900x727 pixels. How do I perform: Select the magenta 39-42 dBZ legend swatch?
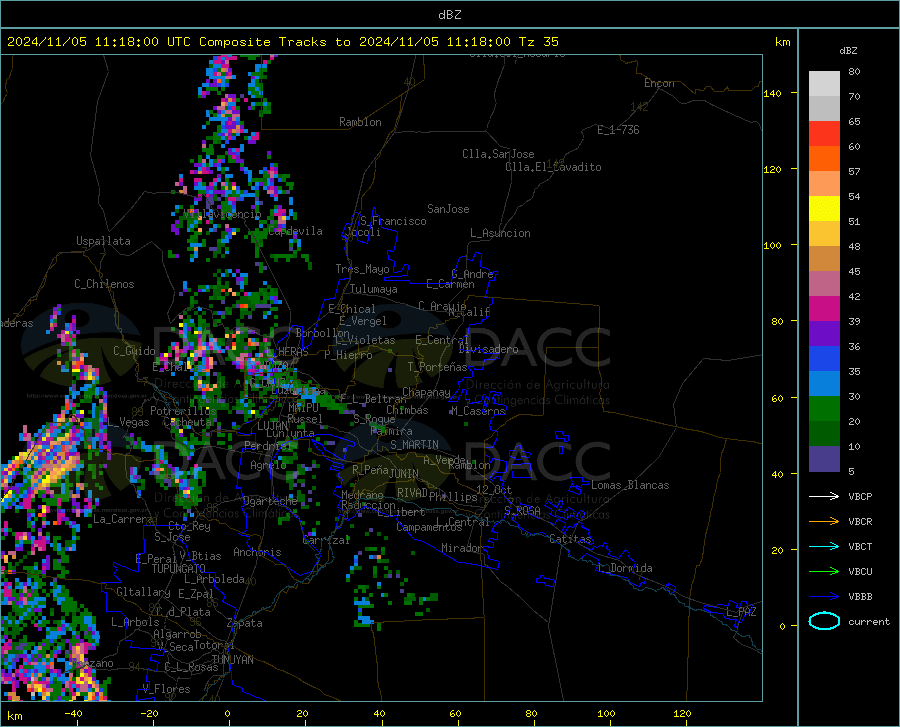(x=824, y=309)
